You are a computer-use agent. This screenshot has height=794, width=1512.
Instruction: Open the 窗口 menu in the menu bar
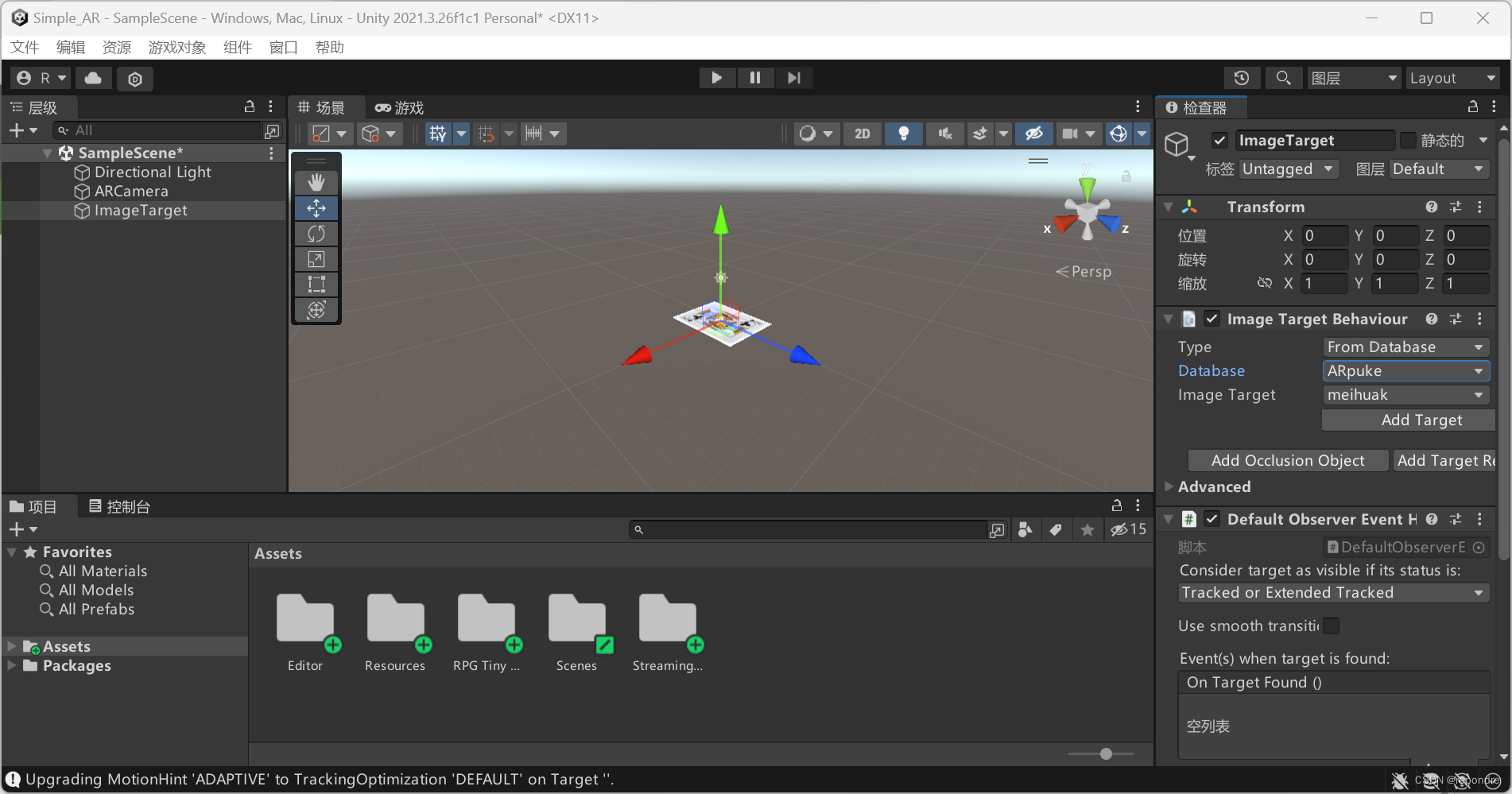(x=282, y=47)
